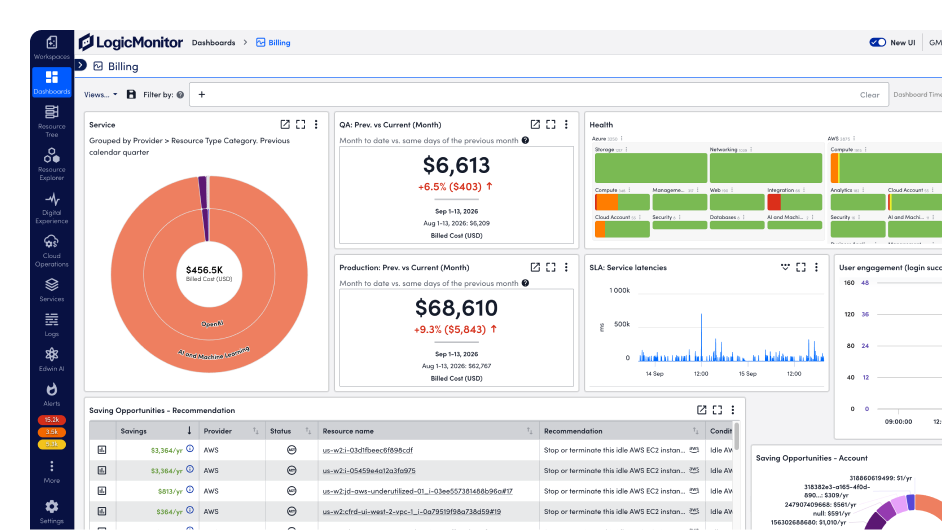
Task: Open Alerts from the sidebar
Action: pyautogui.click(x=52, y=394)
